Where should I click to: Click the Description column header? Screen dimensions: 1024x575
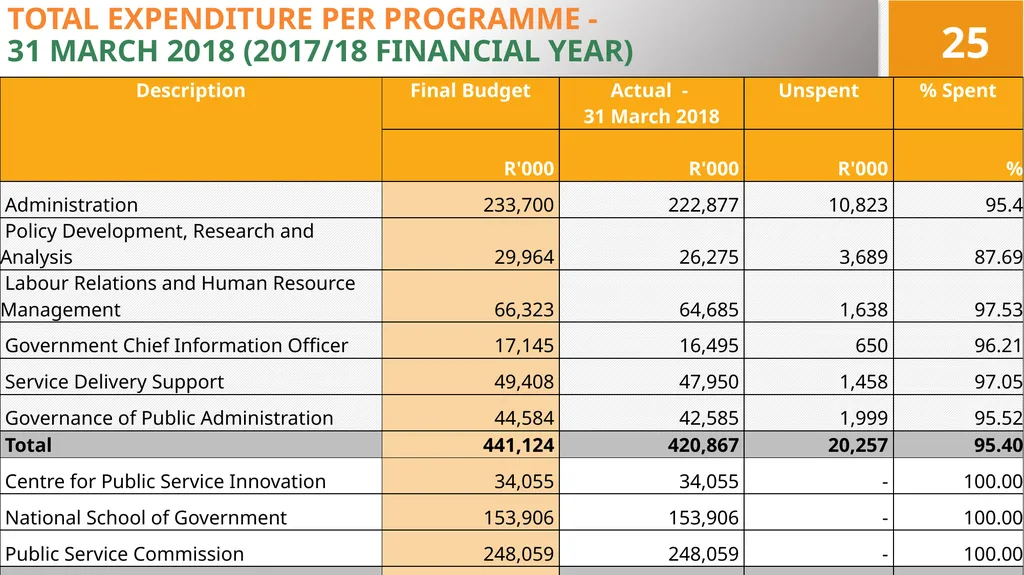[191, 91]
